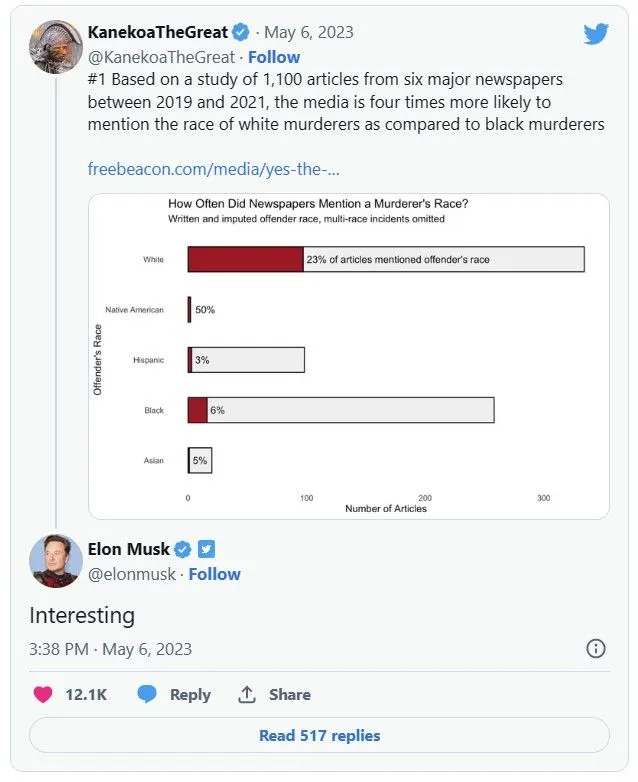Viewport: 638px width, 782px height.
Task: Read 517 replies
Action: click(x=319, y=735)
